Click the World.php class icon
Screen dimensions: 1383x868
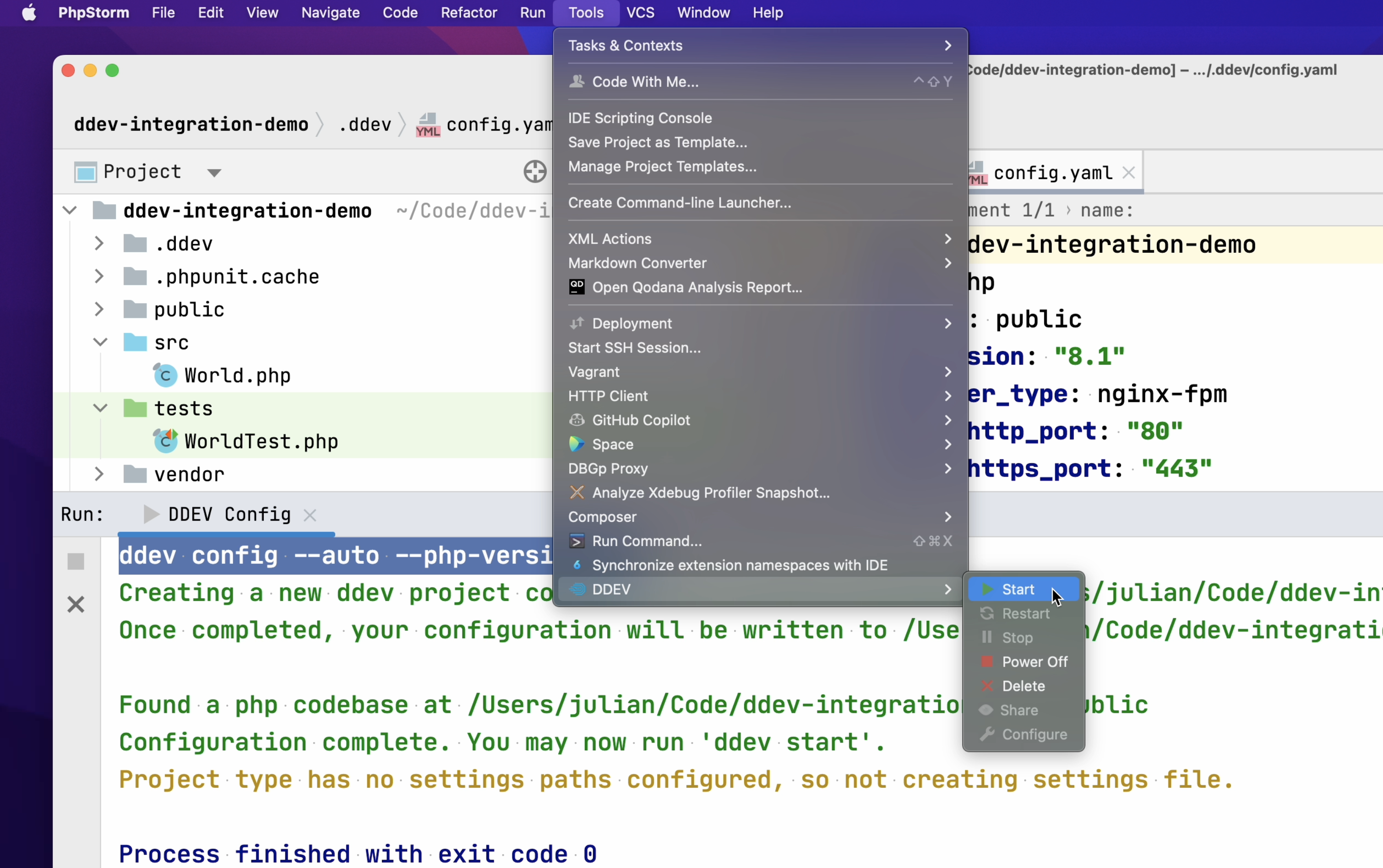point(165,375)
